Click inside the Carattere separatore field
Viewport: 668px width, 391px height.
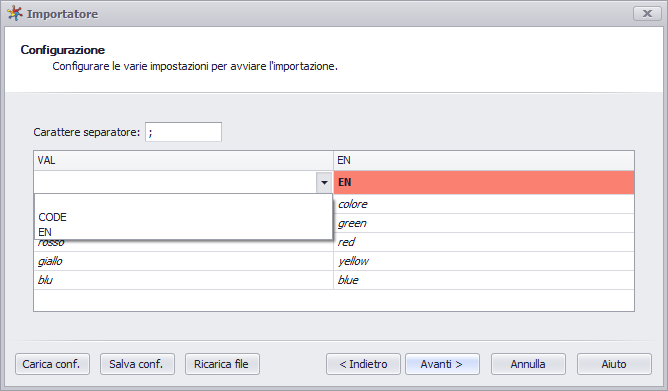(x=183, y=132)
